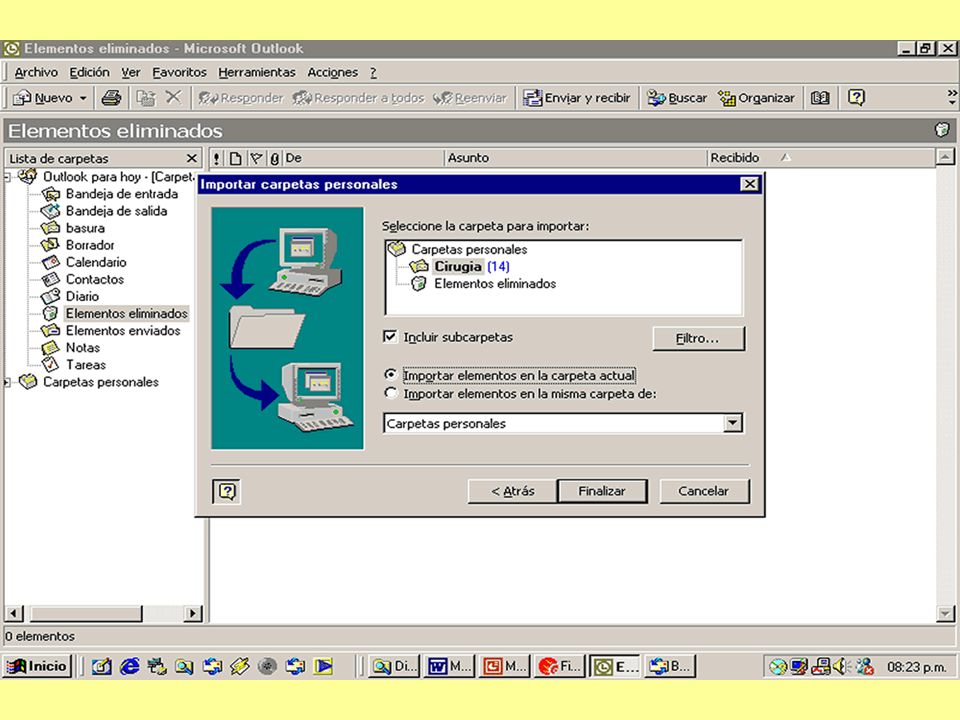Open the Nuevo dropdown arrow
The width and height of the screenshot is (960, 720).
(83, 98)
